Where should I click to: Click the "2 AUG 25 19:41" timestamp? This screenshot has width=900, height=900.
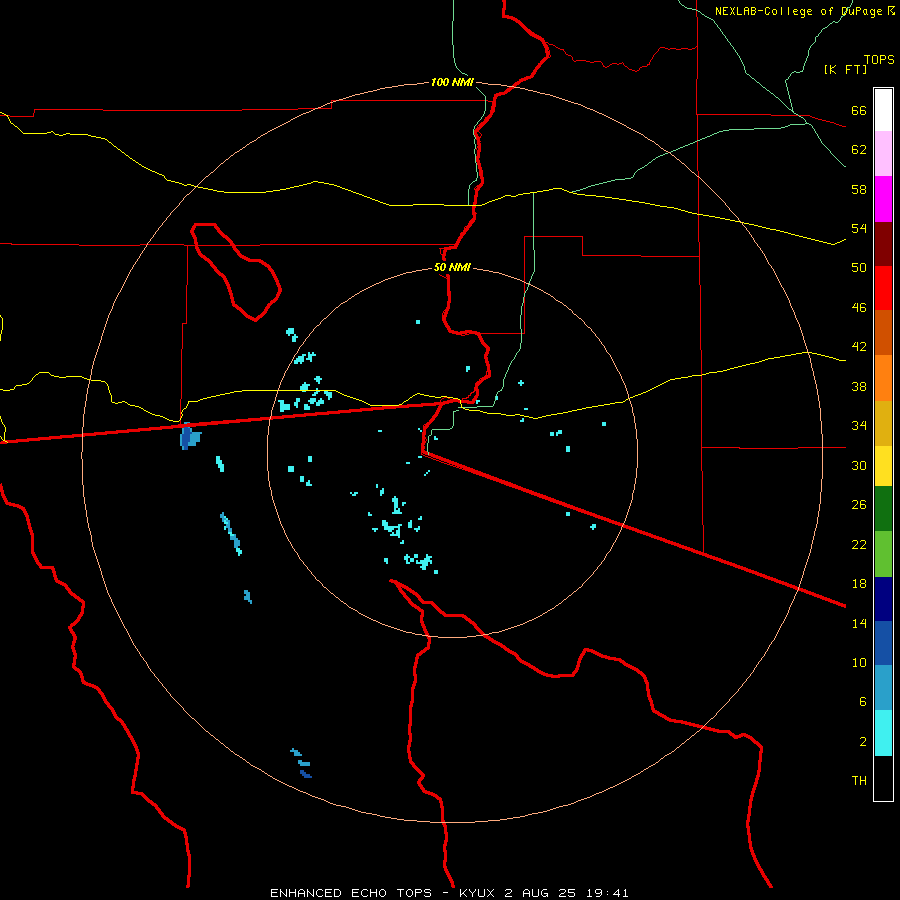[567, 893]
